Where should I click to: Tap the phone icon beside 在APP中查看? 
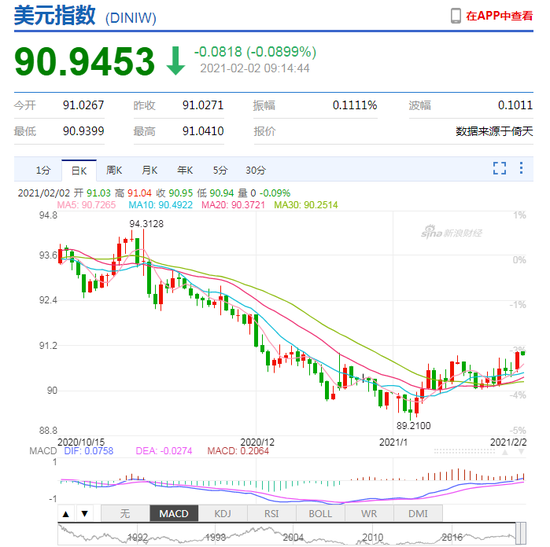455,16
